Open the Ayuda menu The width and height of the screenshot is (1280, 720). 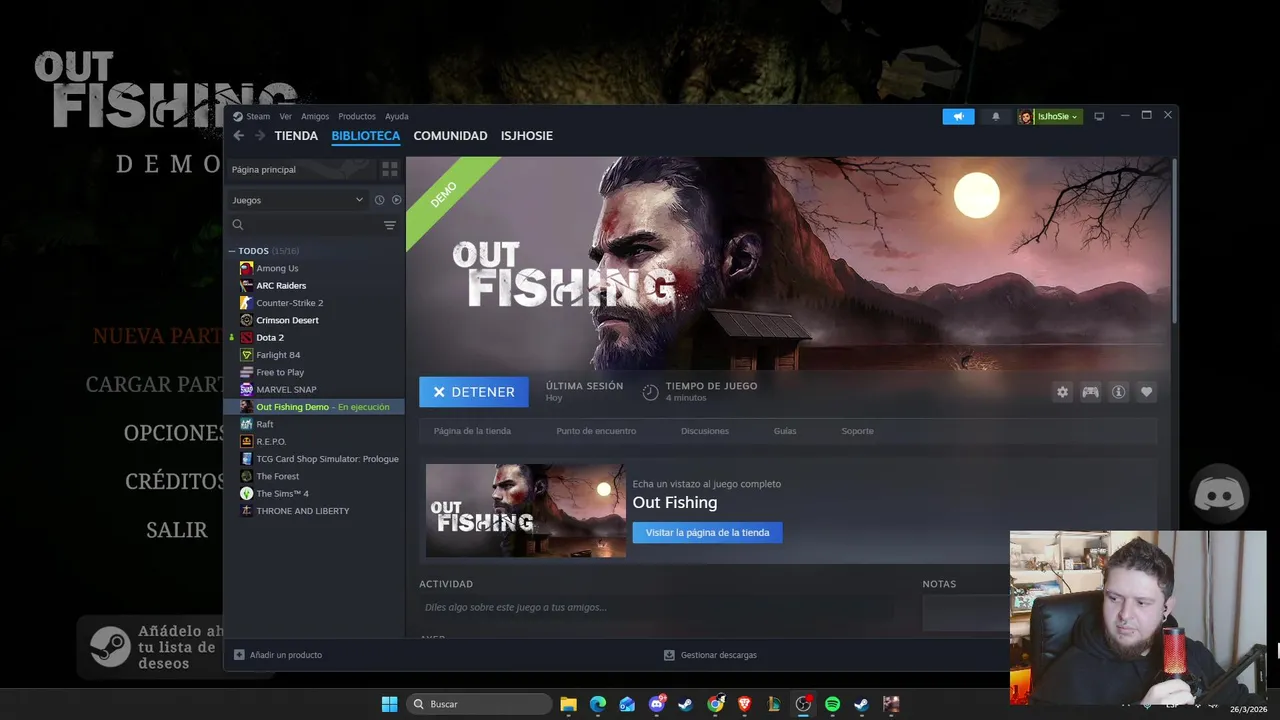point(397,116)
